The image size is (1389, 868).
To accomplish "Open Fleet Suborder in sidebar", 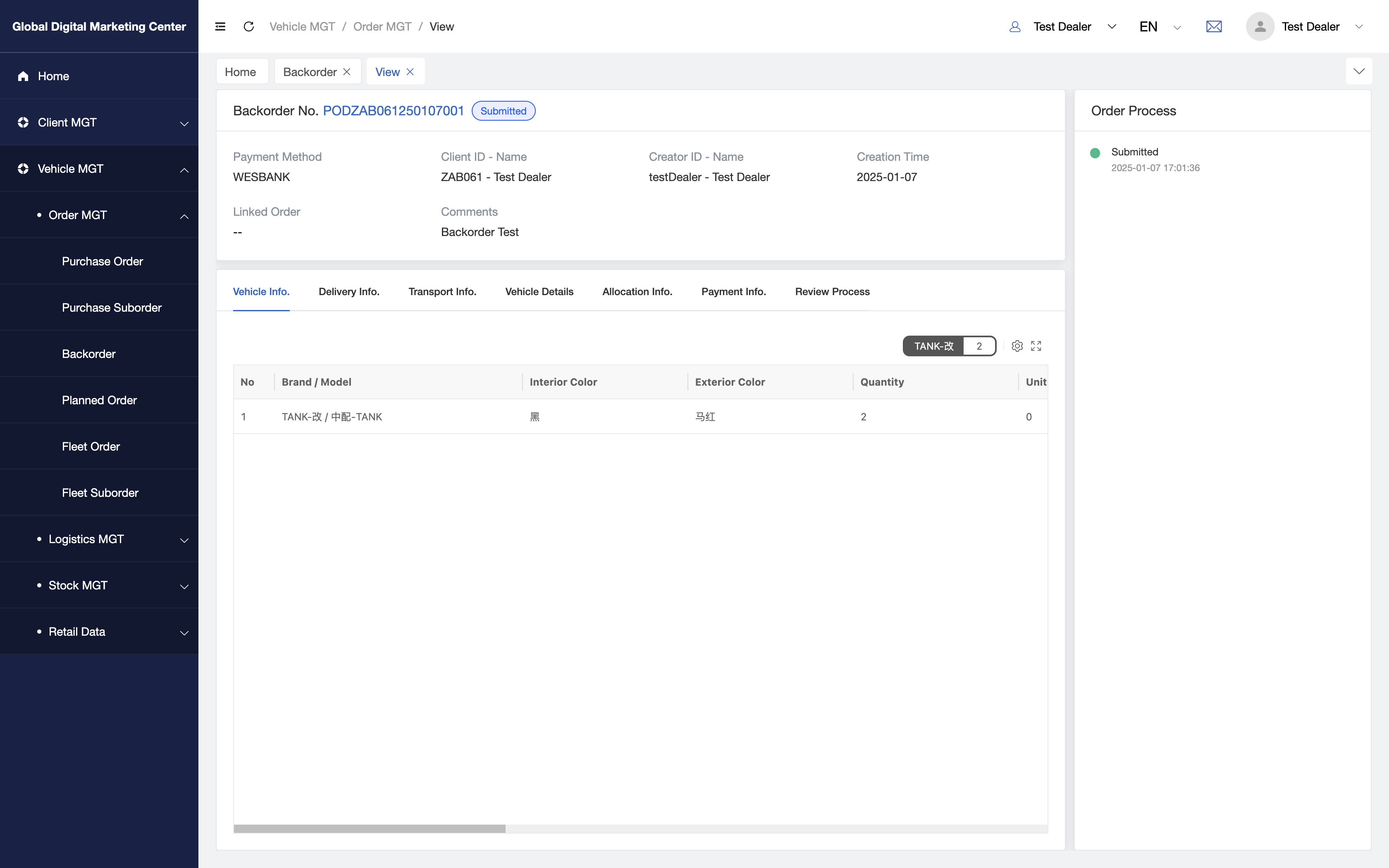I will [x=100, y=493].
